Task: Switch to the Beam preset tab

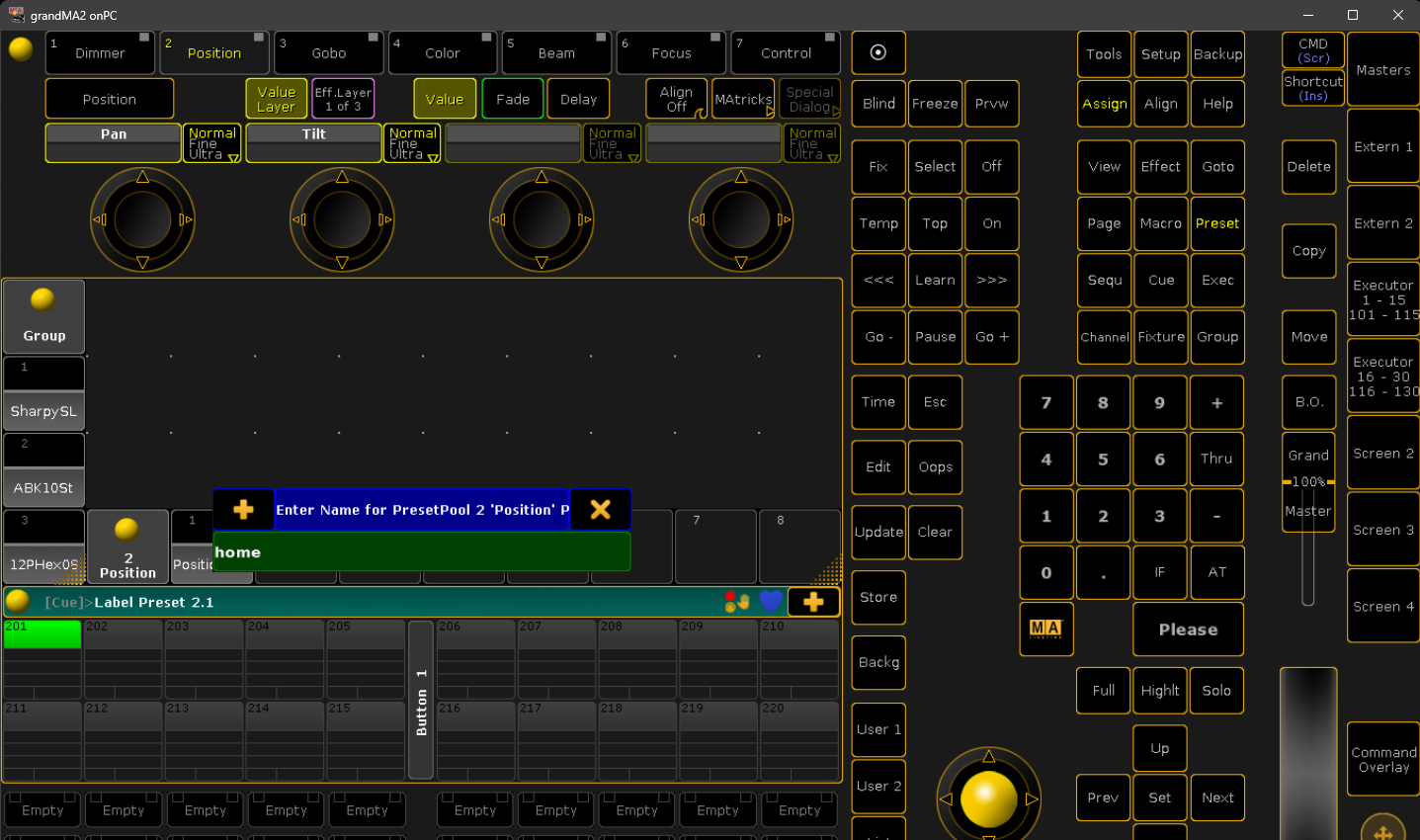Action: 556,52
